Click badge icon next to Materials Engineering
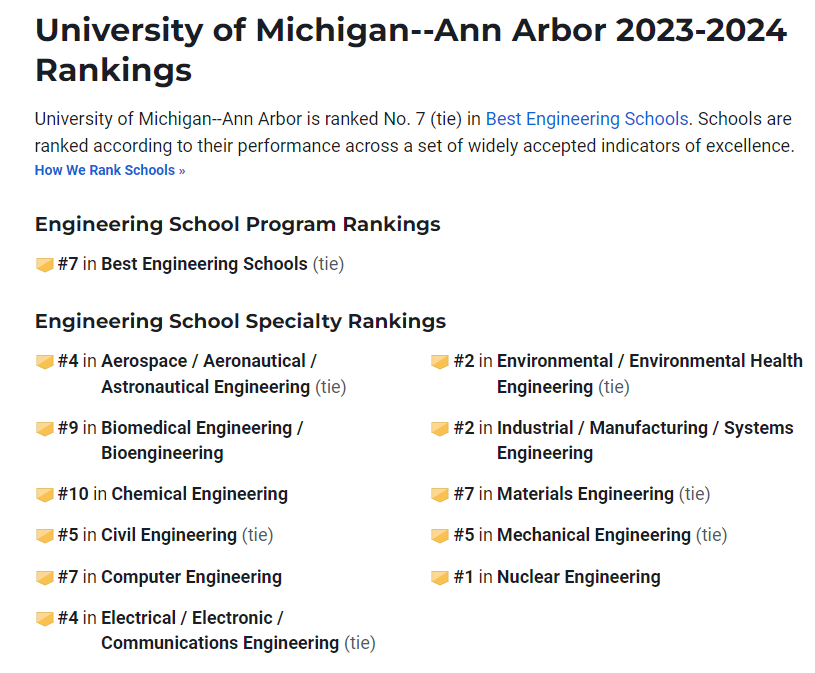Image resolution: width=815 pixels, height=673 pixels. click(440, 495)
